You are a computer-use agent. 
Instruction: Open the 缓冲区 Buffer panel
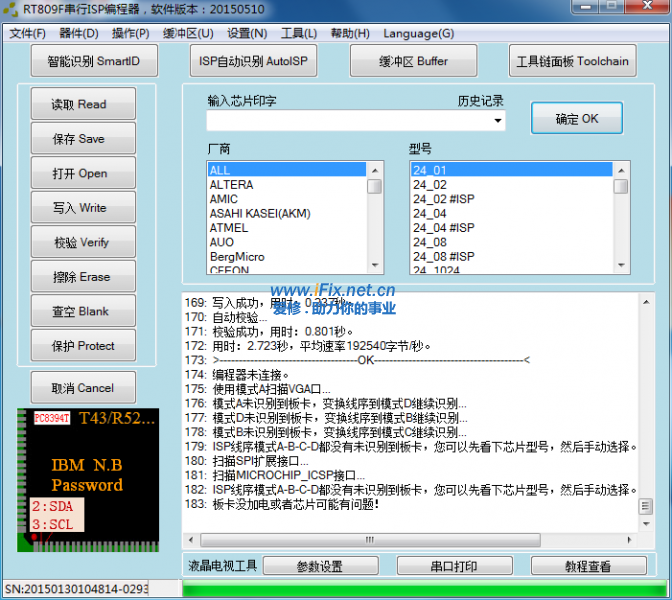[x=414, y=61]
